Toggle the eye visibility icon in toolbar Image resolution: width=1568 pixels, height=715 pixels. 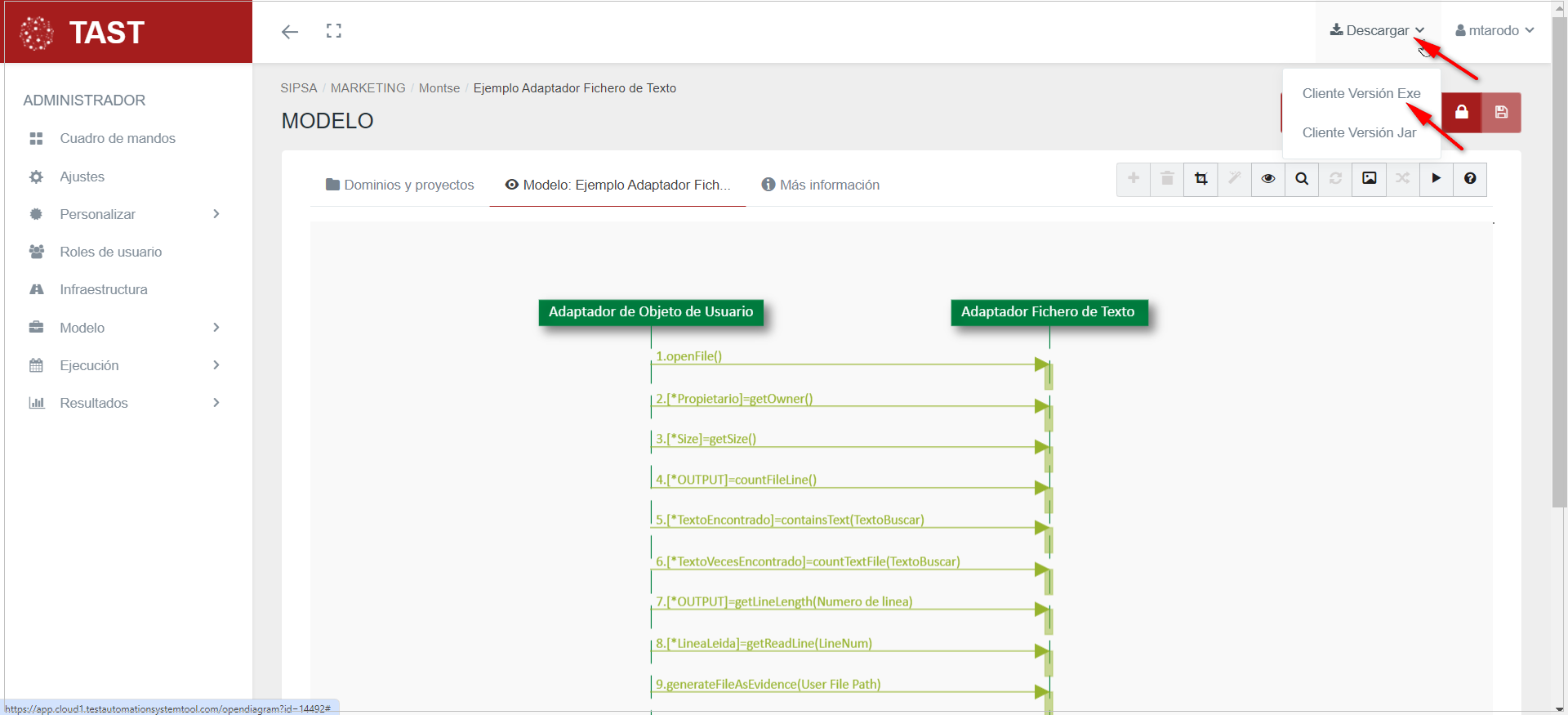[x=1268, y=179]
